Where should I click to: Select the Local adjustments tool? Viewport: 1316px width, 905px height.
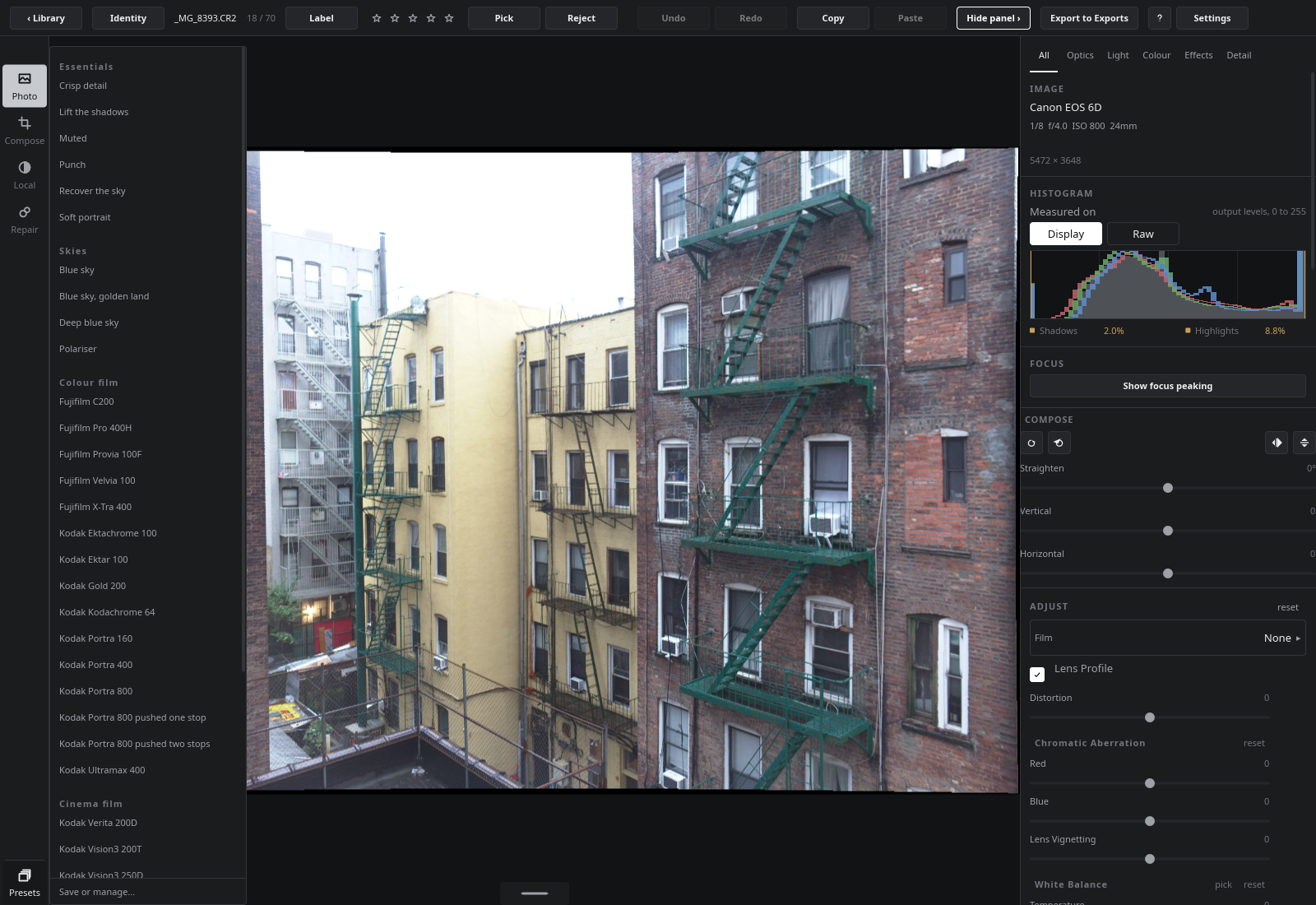[25, 174]
